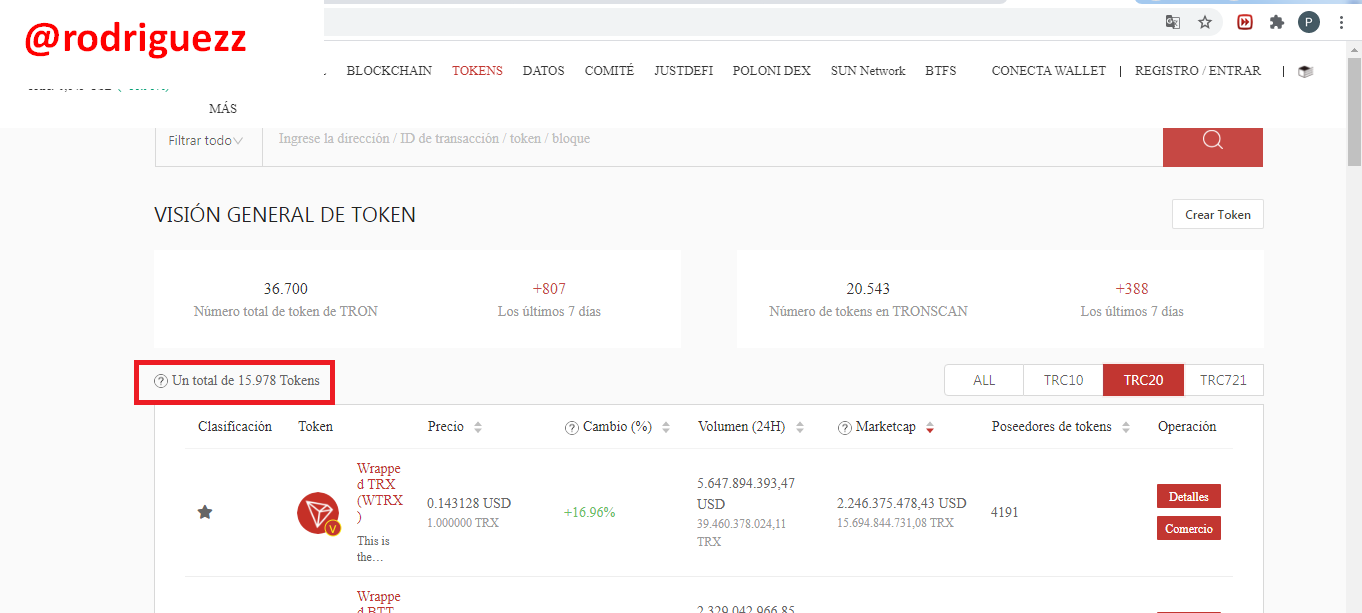This screenshot has width=1362, height=613.
Task: Open BLOCKCHAIN menu
Action: coord(389,71)
